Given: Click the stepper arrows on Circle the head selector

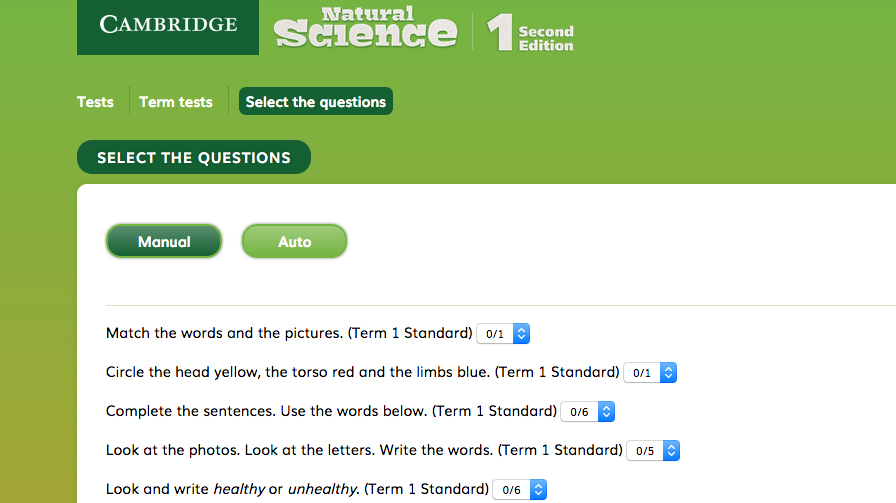Looking at the screenshot, I should pos(669,373).
